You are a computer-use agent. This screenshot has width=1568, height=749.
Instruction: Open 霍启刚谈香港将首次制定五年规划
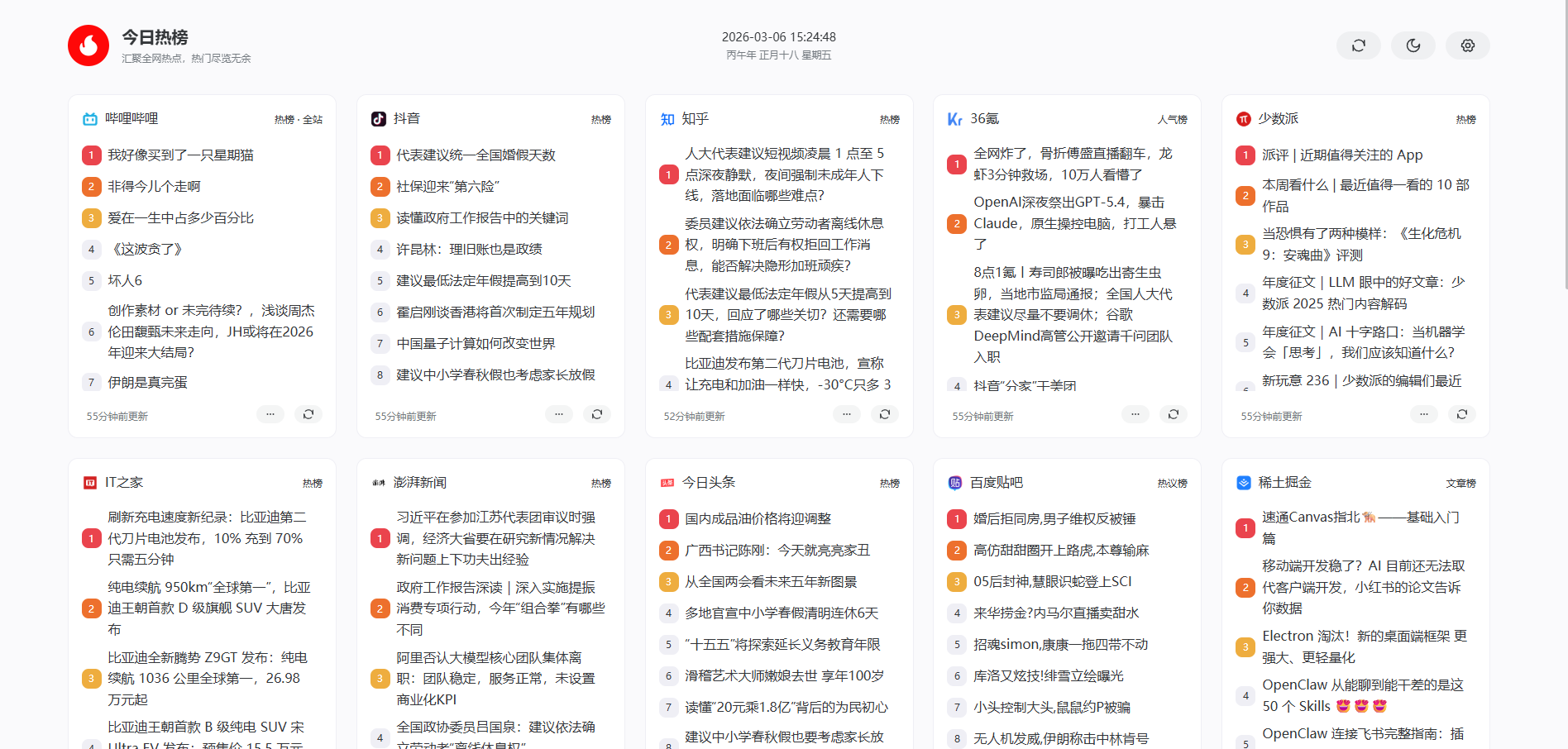tap(495, 312)
